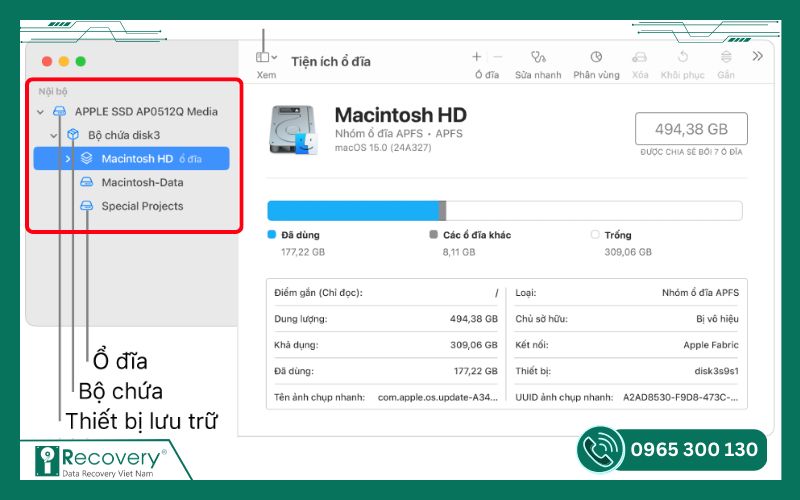Zoom the window with the green button
The height and width of the screenshot is (500, 800).
(x=81, y=61)
